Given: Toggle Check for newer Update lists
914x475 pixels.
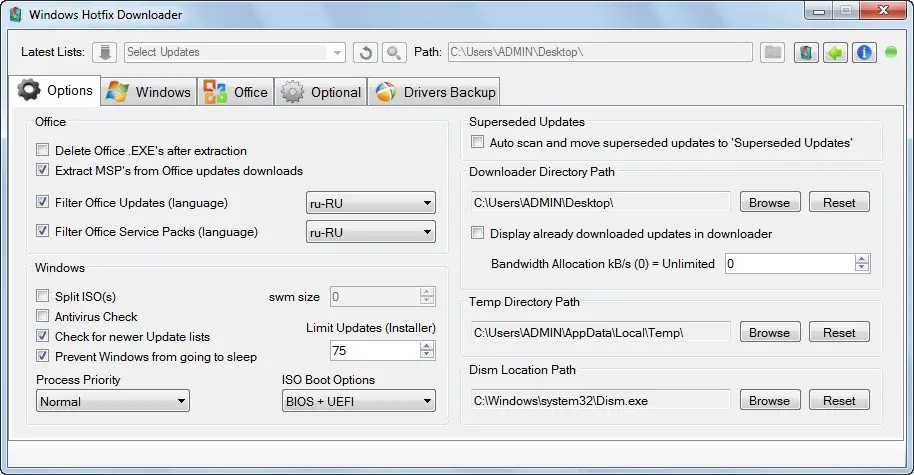Looking at the screenshot, I should [43, 336].
